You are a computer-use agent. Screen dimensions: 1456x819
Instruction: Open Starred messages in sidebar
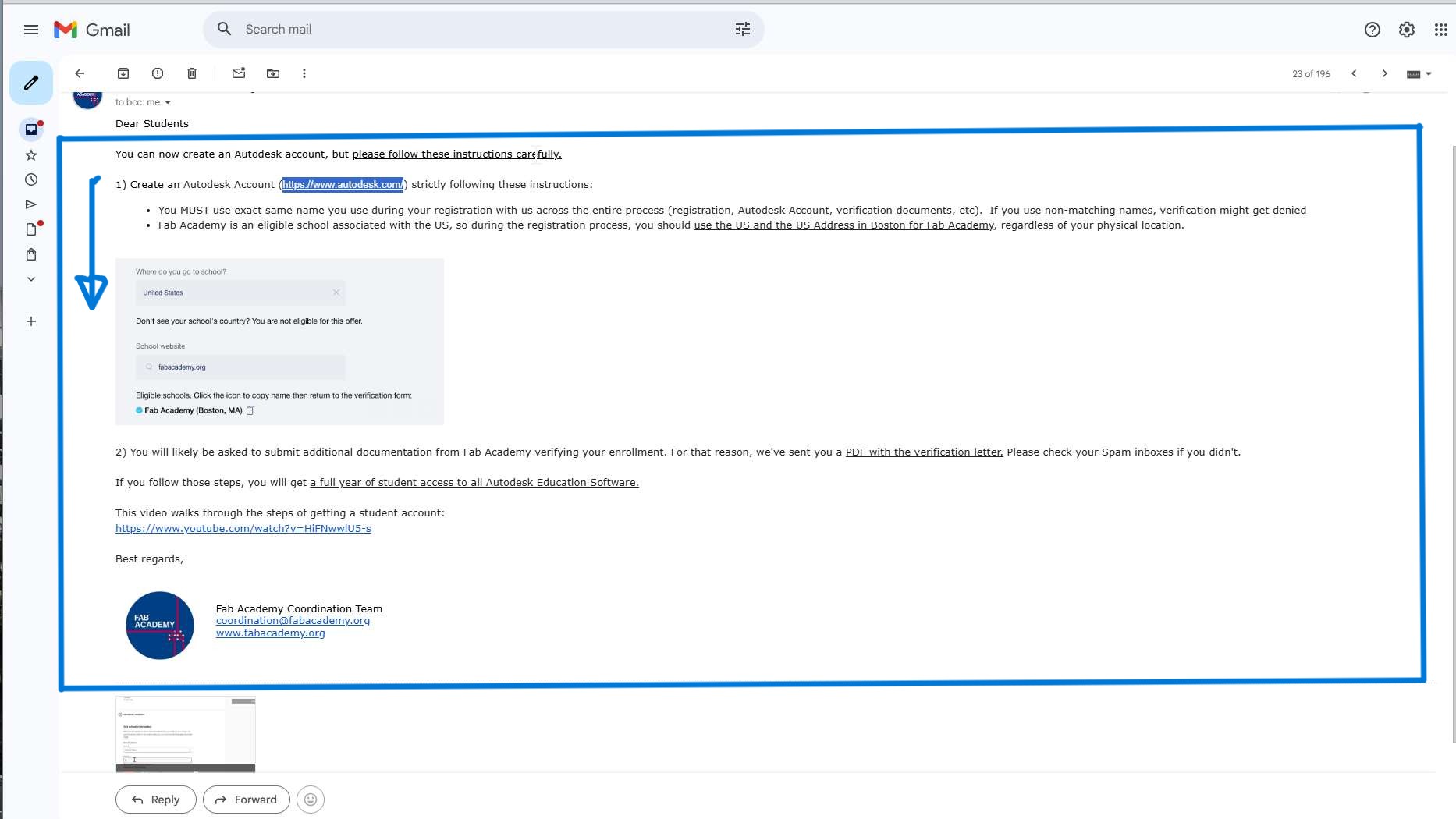tap(31, 154)
